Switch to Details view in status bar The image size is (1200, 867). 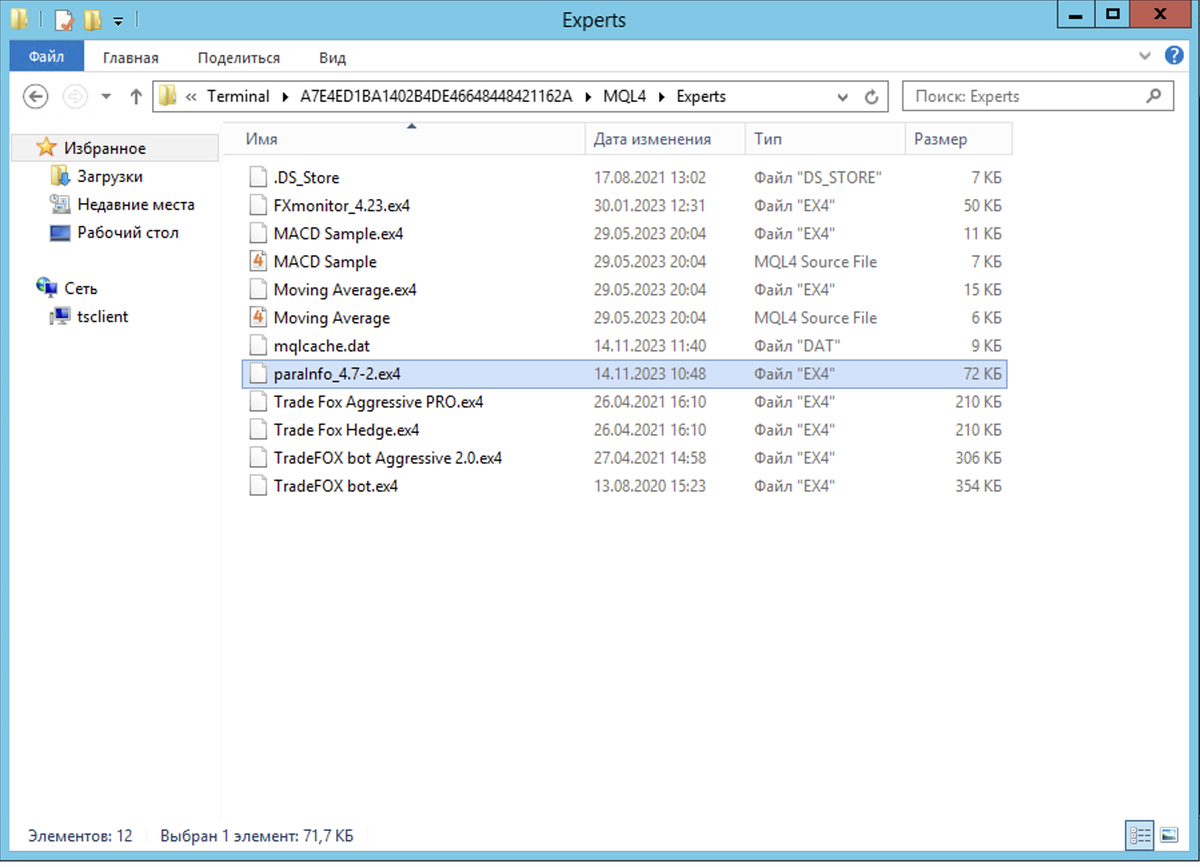pyautogui.click(x=1139, y=834)
